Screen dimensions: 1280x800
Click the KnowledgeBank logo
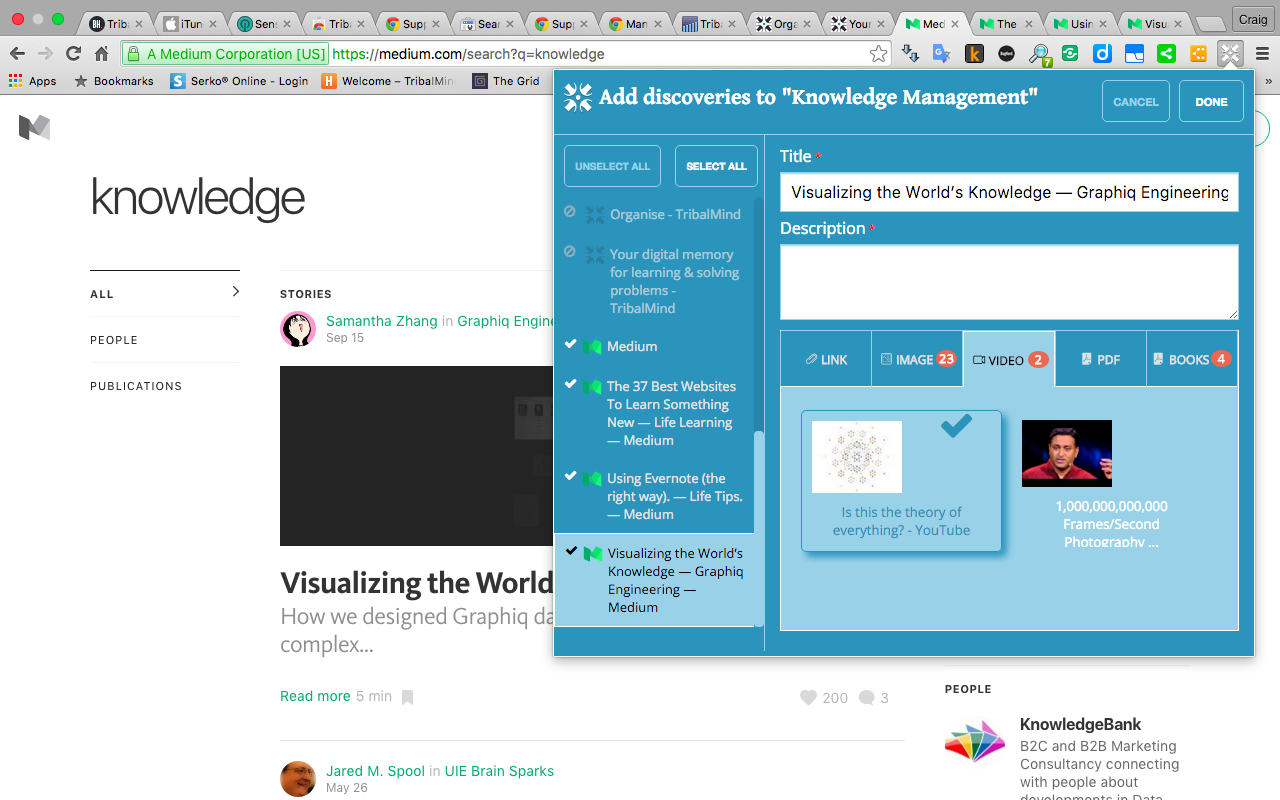tap(975, 741)
